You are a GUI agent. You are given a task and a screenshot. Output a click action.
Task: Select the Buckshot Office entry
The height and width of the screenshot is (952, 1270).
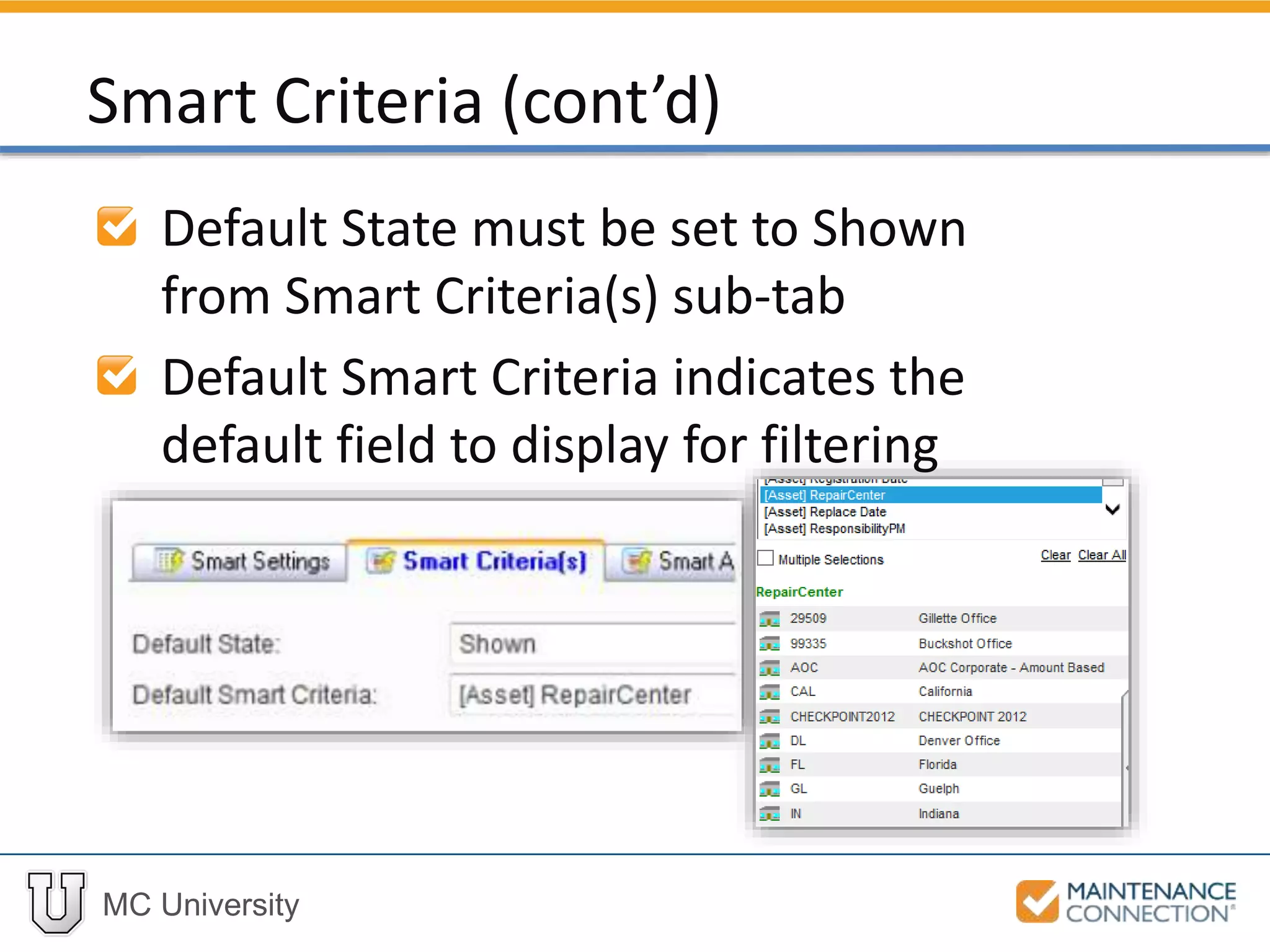965,644
